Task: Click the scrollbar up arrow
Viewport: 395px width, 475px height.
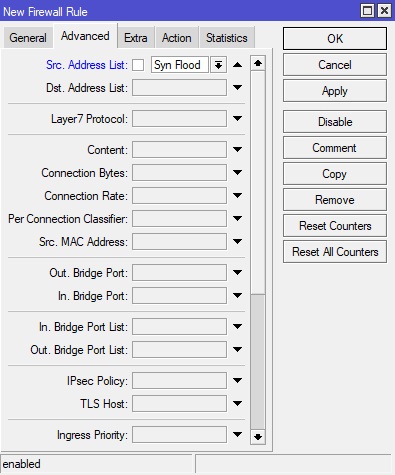Action: [258, 63]
